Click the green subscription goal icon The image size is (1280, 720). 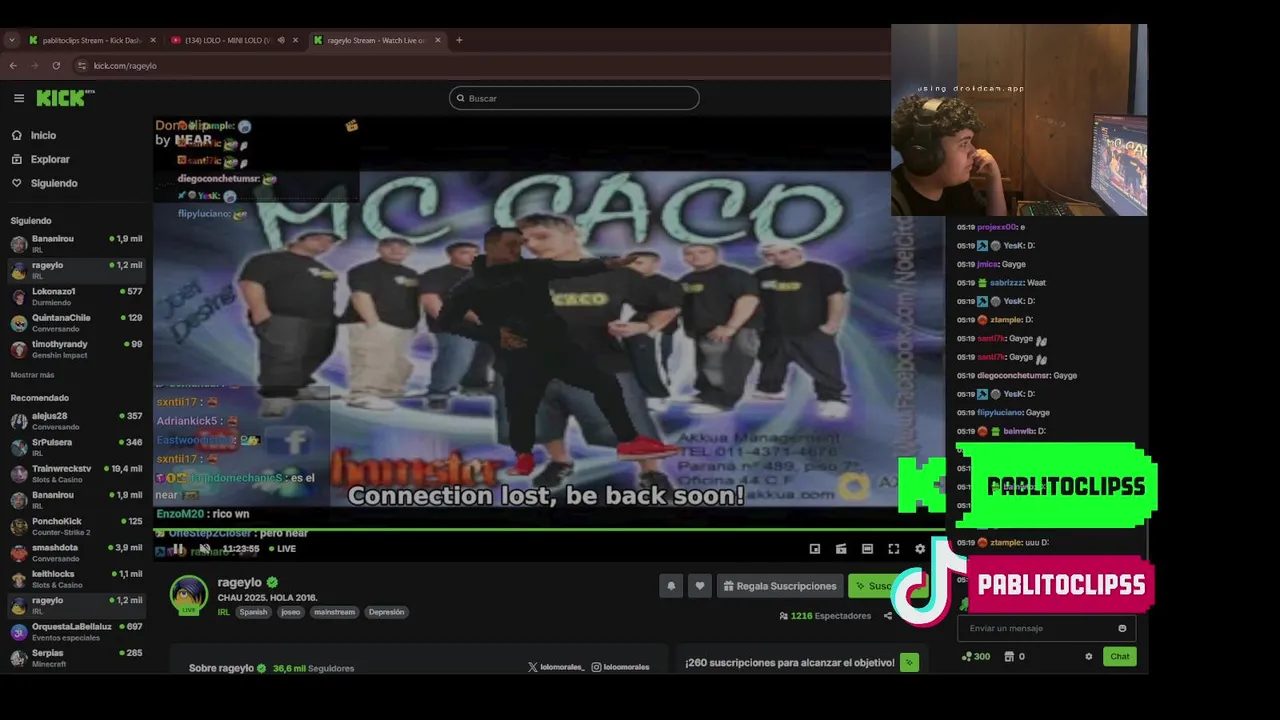909,662
